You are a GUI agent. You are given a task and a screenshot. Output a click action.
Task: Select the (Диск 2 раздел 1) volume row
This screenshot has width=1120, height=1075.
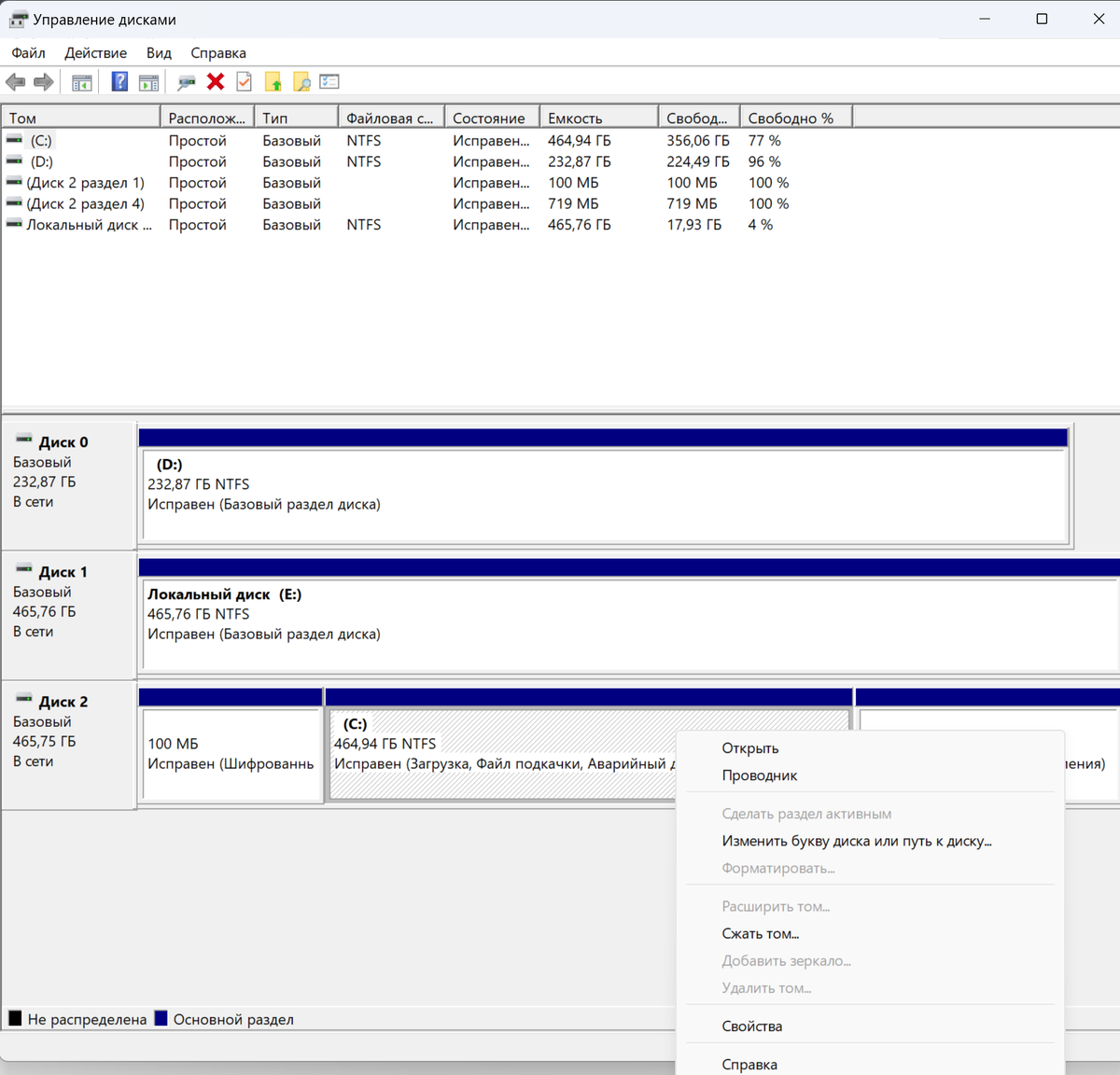pos(427,182)
